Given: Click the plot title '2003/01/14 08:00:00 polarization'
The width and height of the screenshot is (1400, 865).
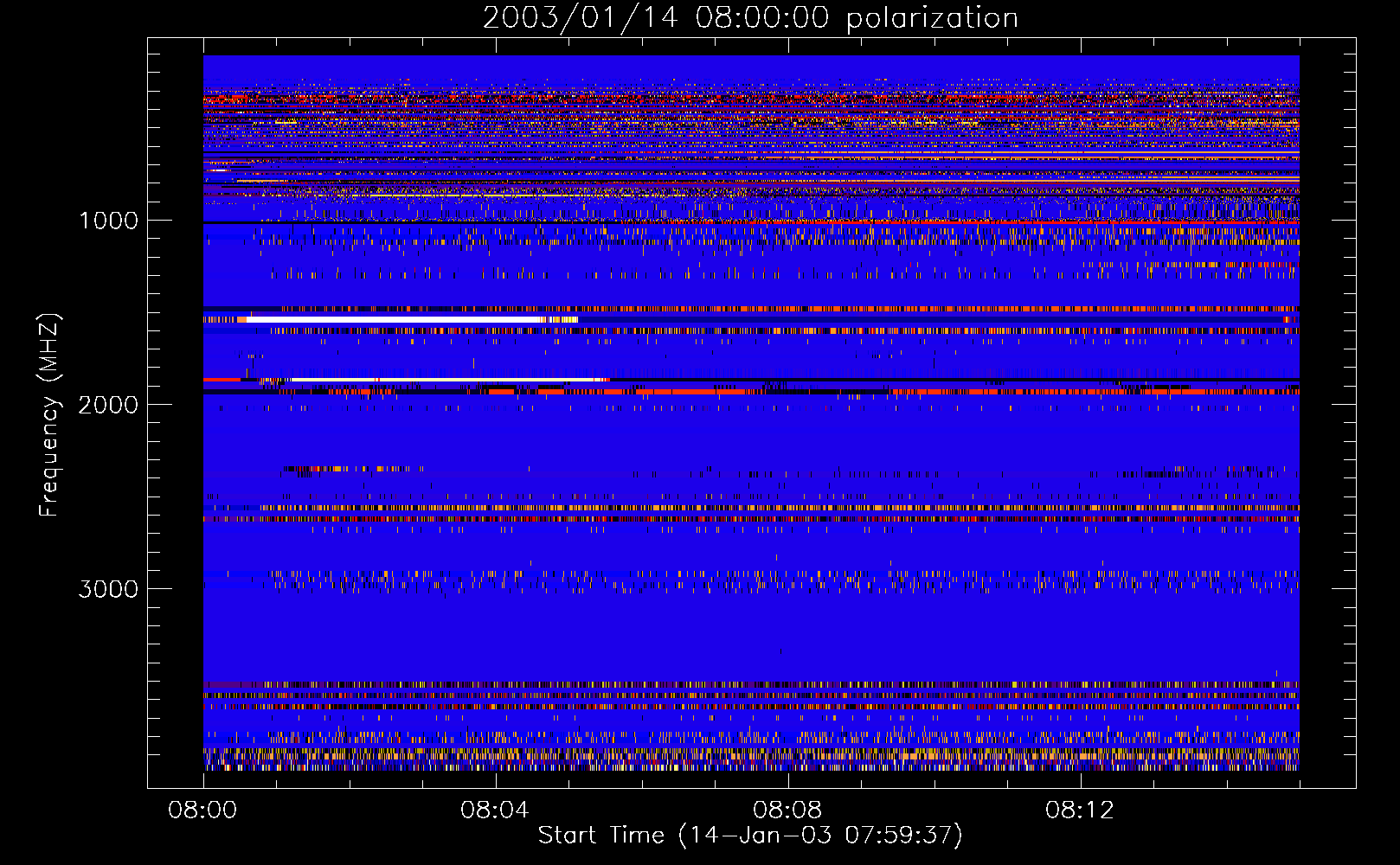Looking at the screenshot, I should click(750, 18).
